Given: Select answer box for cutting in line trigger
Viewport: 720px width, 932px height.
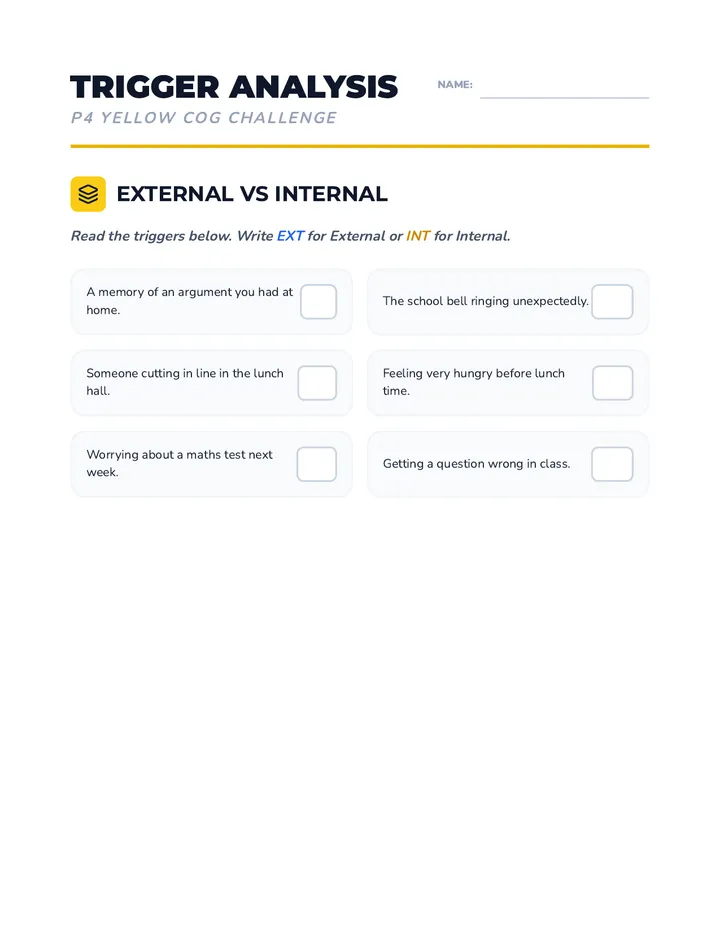Looking at the screenshot, I should 317,383.
